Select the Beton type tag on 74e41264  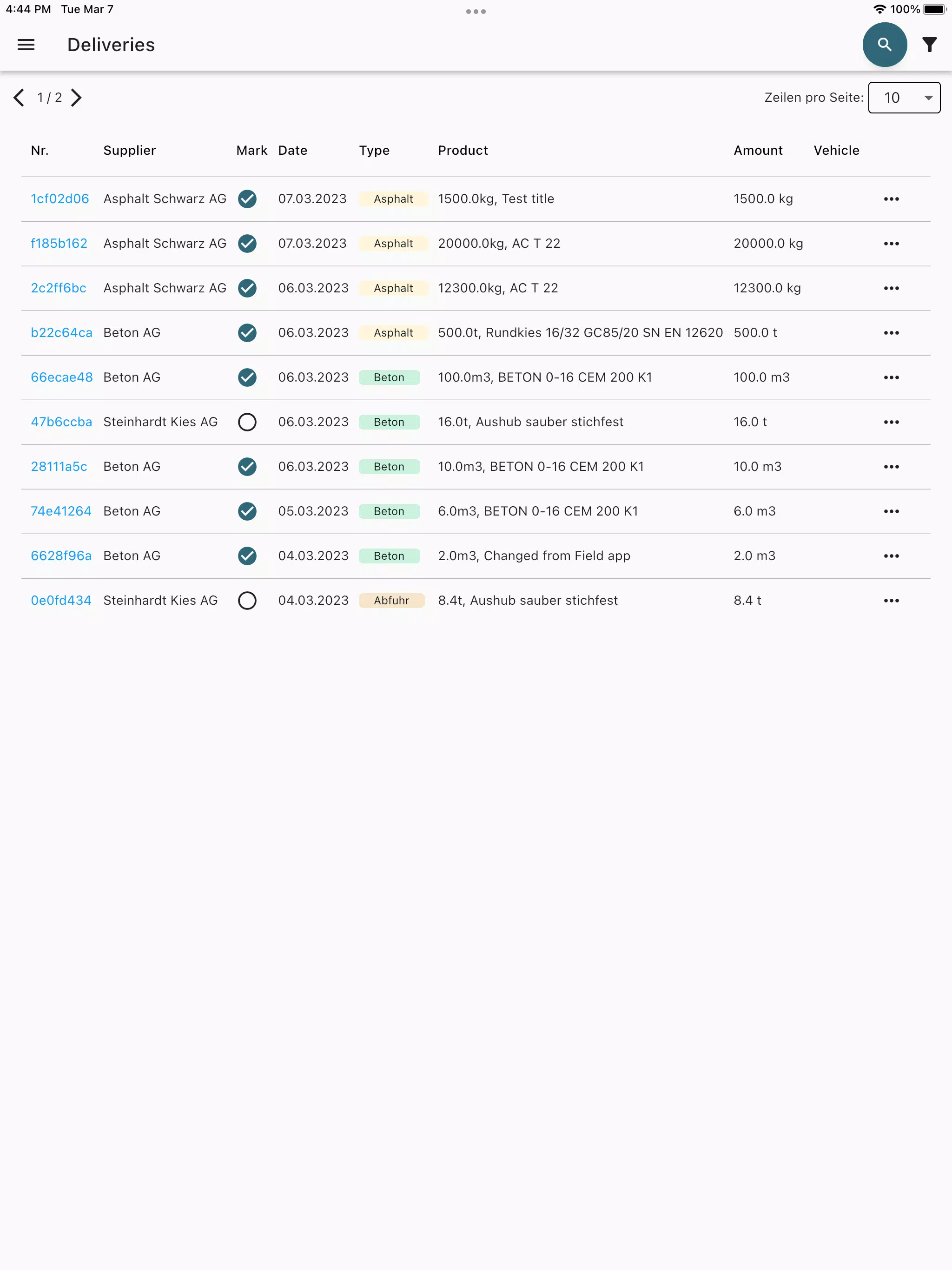(x=389, y=511)
